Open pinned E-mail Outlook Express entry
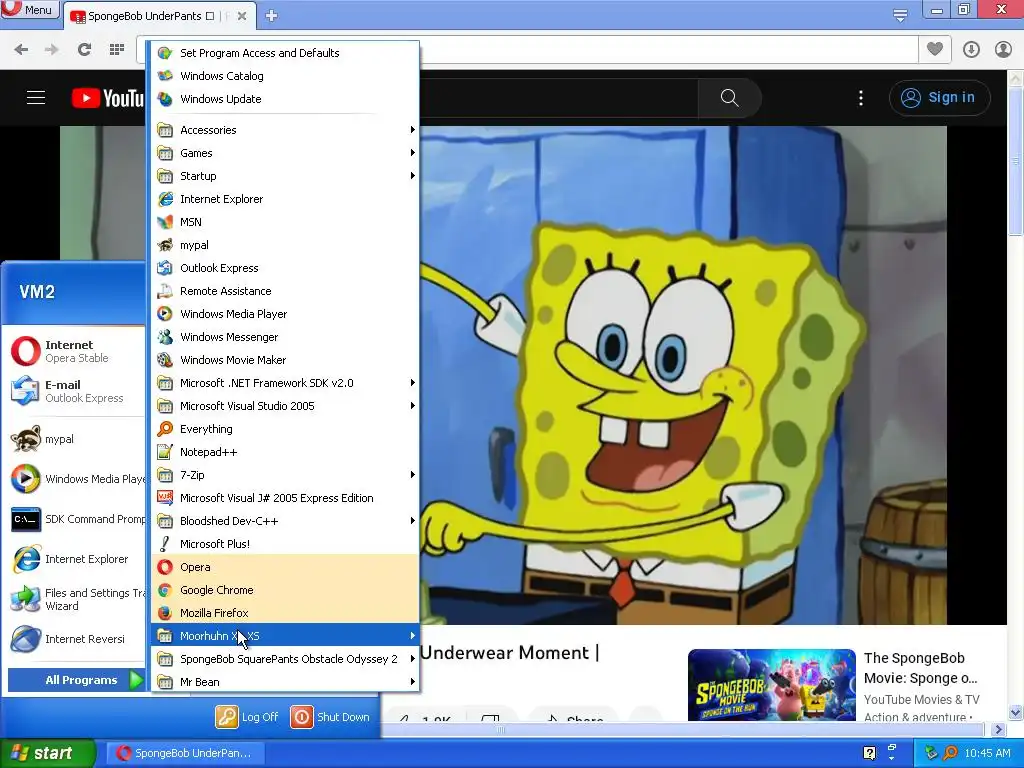 76,391
